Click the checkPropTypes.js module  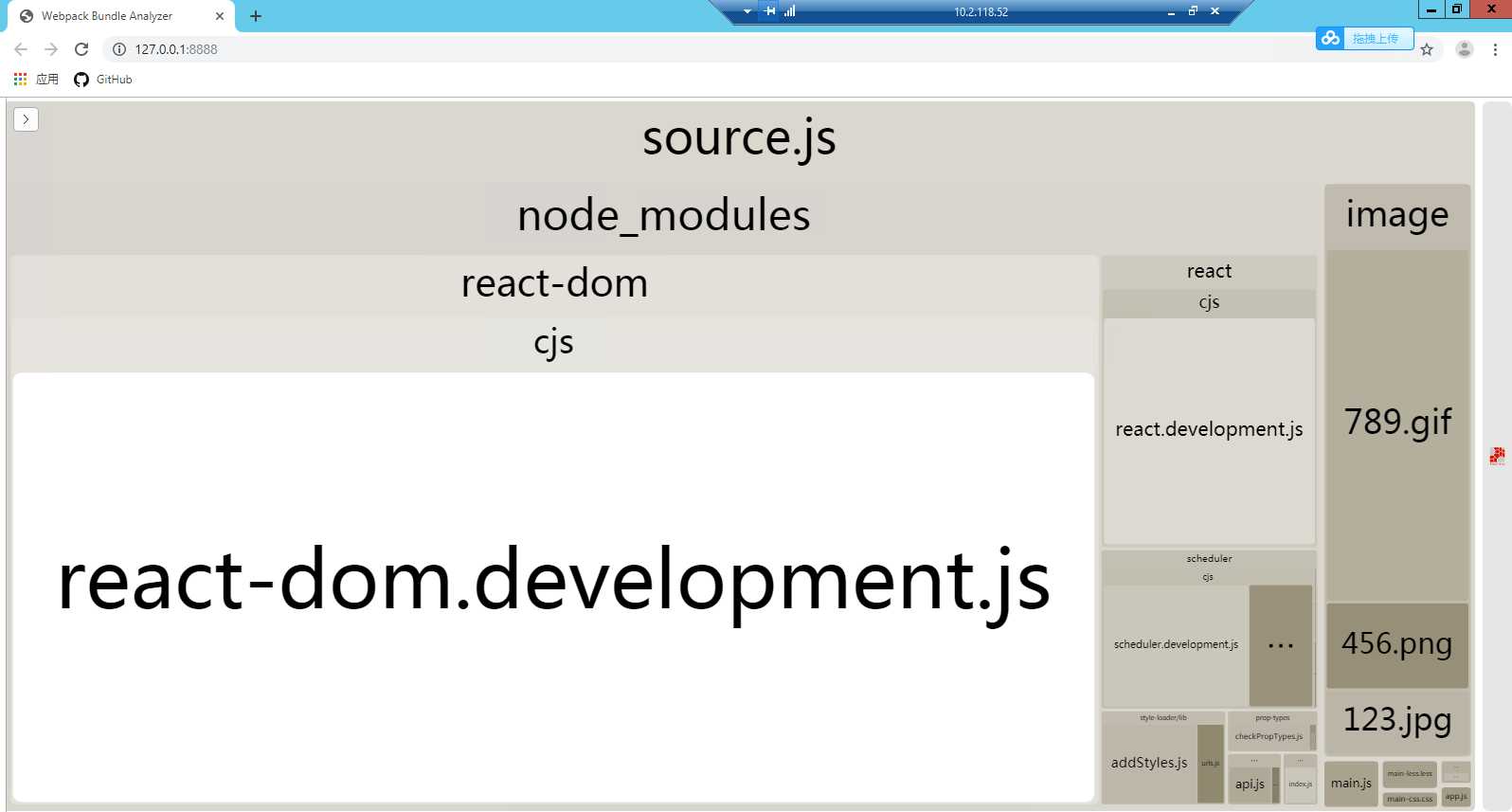pos(1269,737)
